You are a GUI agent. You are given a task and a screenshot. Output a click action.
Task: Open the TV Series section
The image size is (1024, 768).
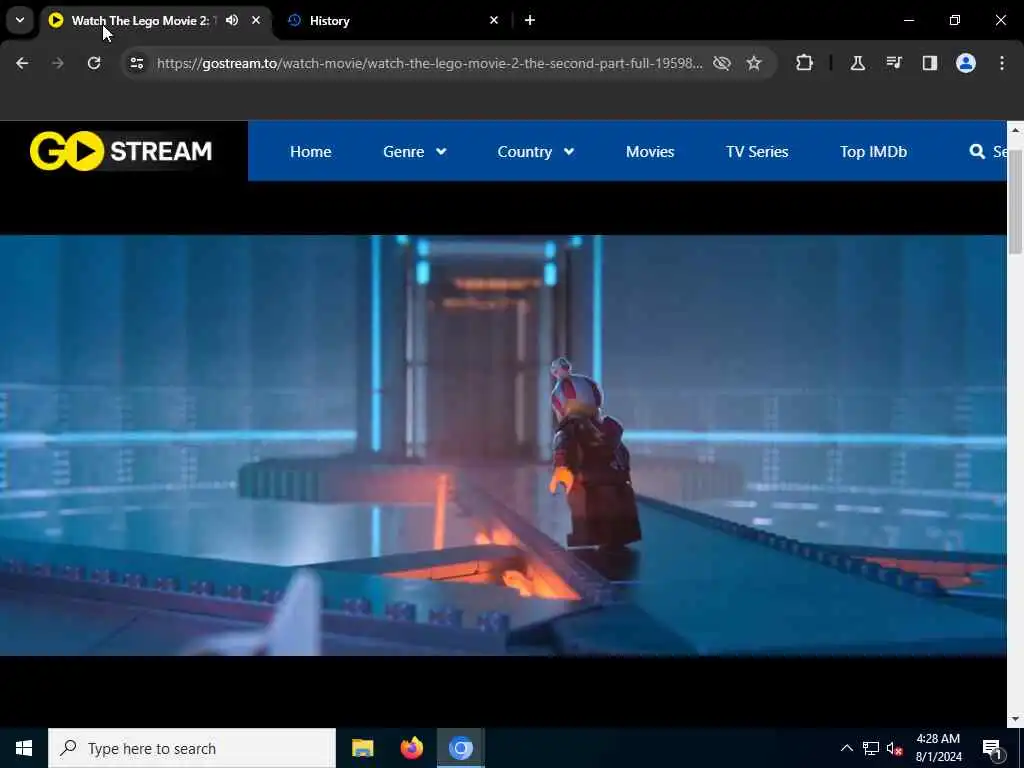coord(757,152)
